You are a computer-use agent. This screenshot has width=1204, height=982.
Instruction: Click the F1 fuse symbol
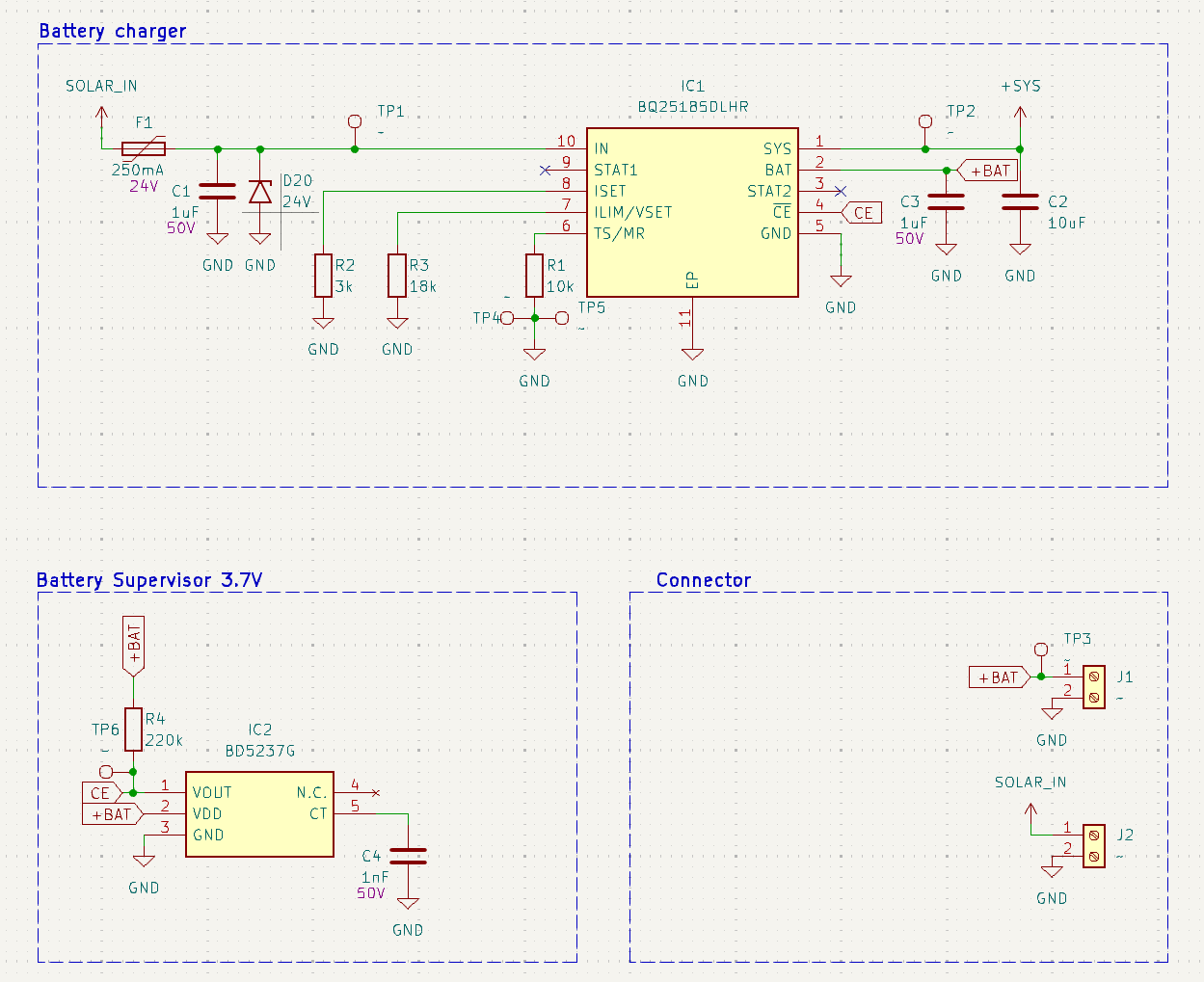tap(144, 148)
